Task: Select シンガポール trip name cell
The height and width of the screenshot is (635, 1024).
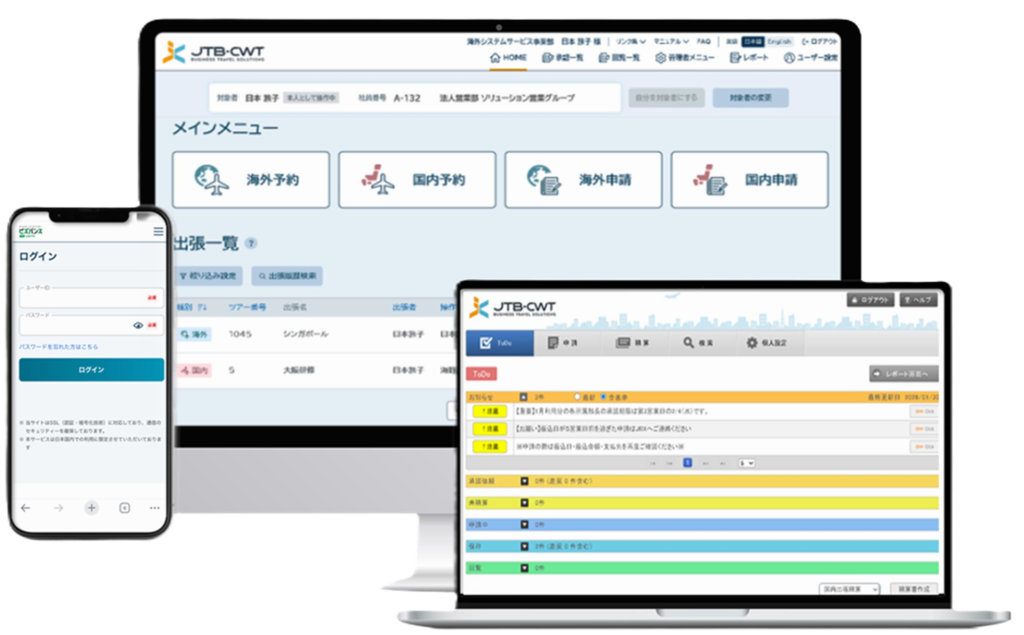Action: click(305, 334)
